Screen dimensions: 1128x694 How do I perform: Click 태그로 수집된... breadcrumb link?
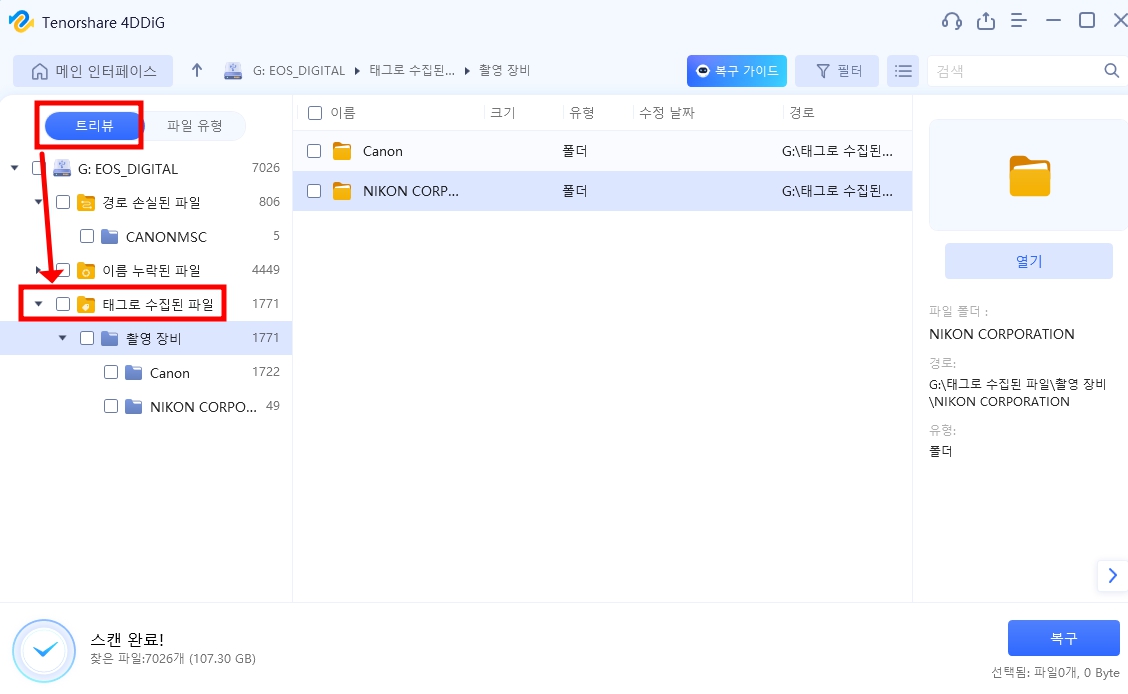point(412,70)
